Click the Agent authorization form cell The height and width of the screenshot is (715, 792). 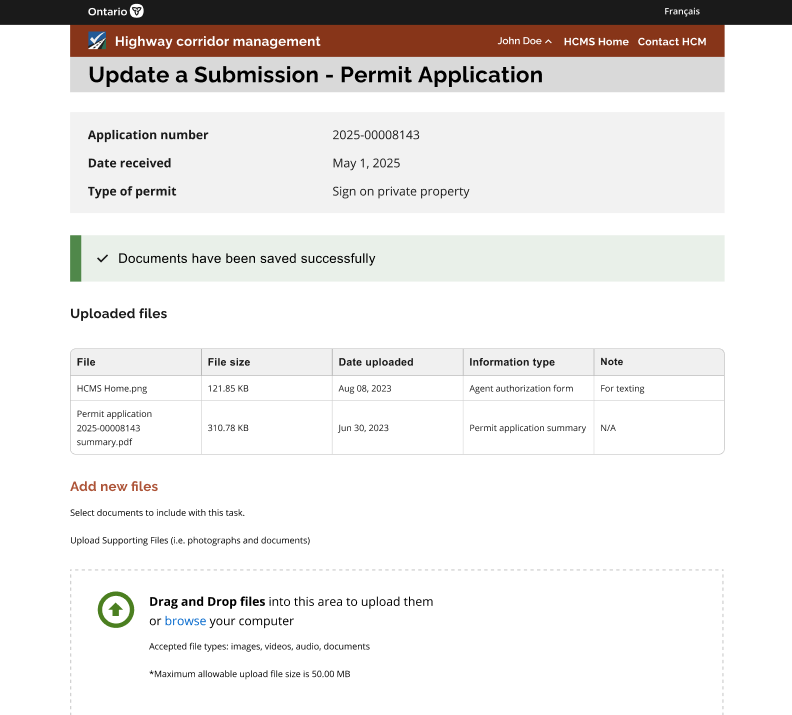[x=521, y=388]
